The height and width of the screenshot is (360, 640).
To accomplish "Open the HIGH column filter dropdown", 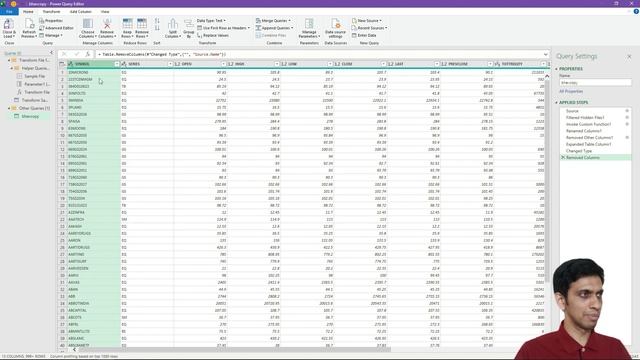I will 277,64.
